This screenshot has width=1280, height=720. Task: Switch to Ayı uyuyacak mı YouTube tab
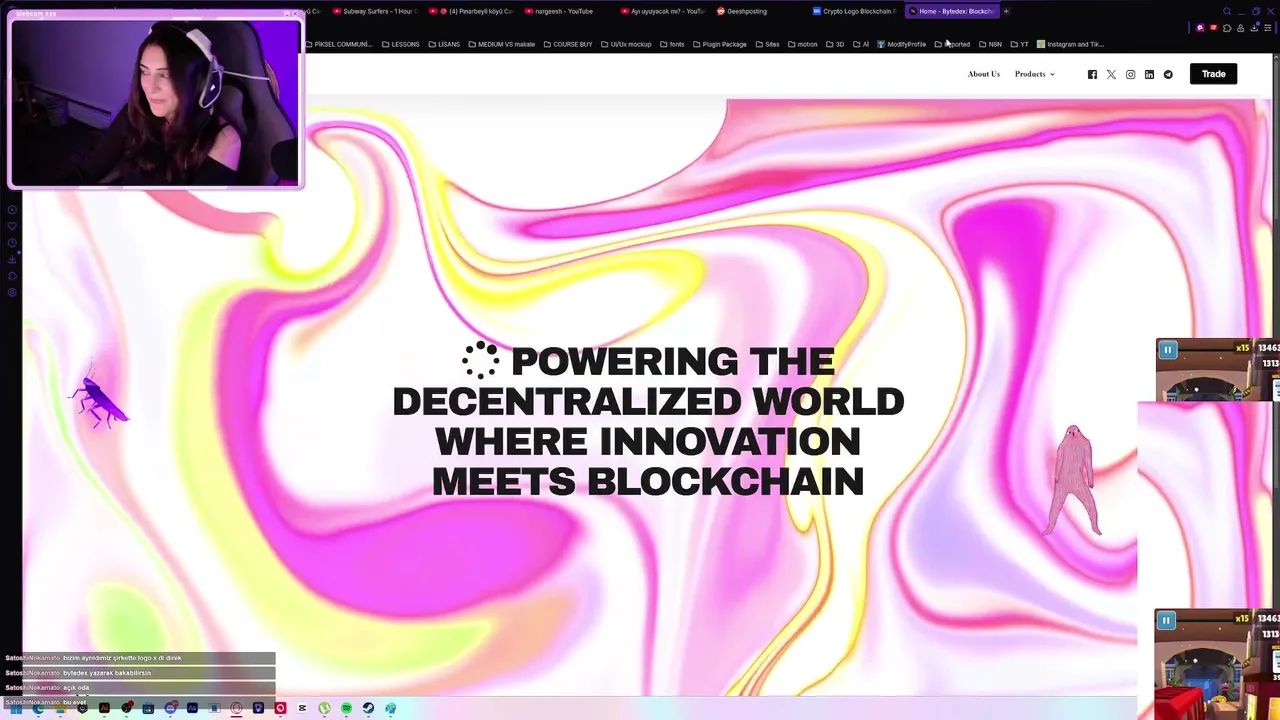(662, 11)
